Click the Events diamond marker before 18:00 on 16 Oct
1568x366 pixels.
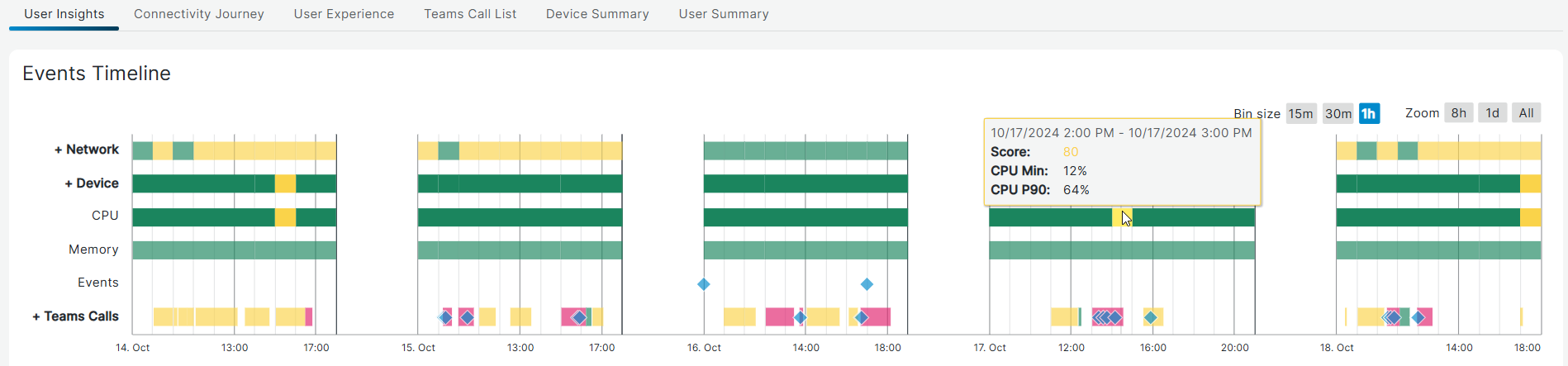[867, 284]
